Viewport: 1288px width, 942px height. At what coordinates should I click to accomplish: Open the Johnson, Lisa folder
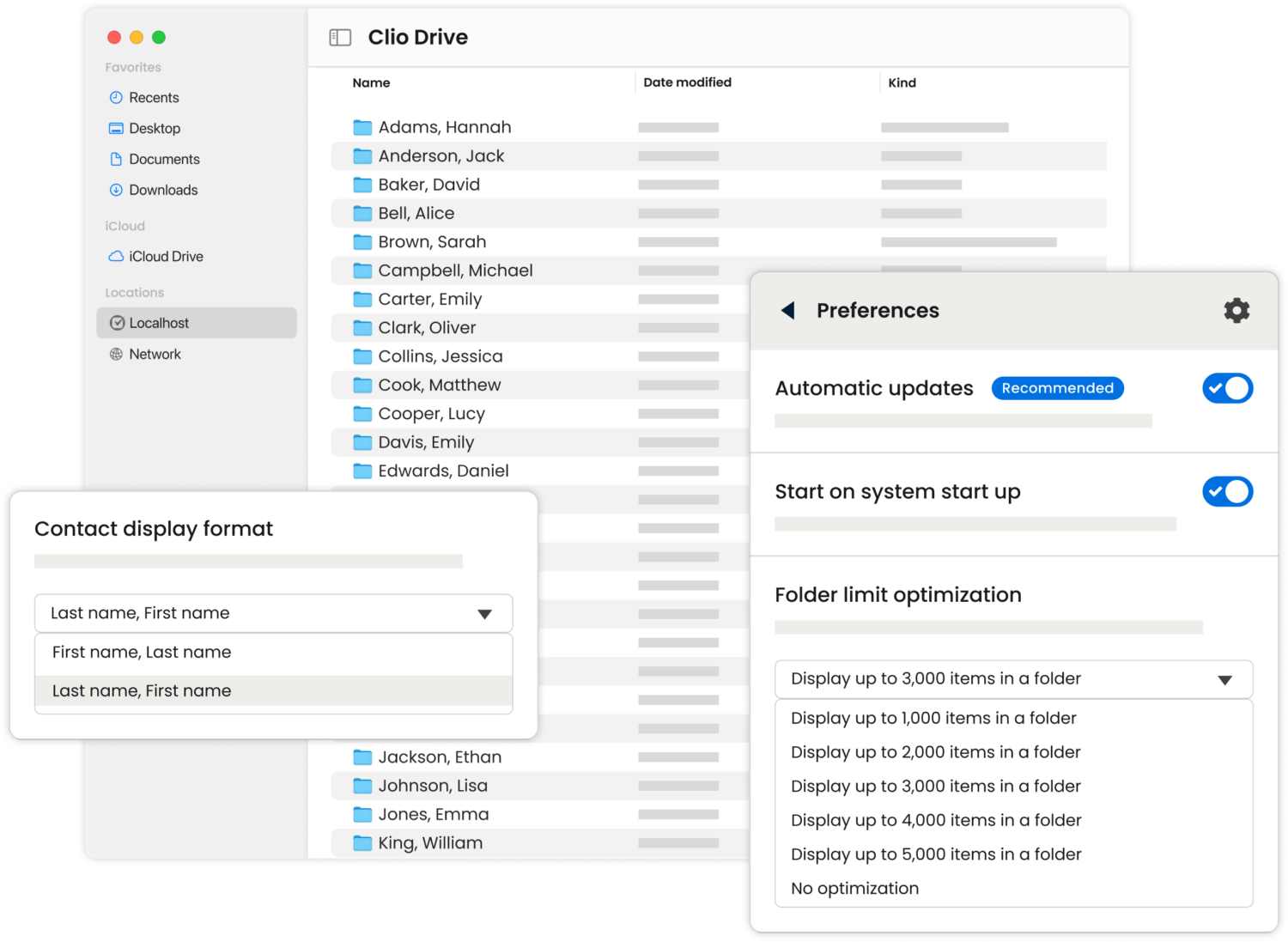pyautogui.click(x=432, y=786)
